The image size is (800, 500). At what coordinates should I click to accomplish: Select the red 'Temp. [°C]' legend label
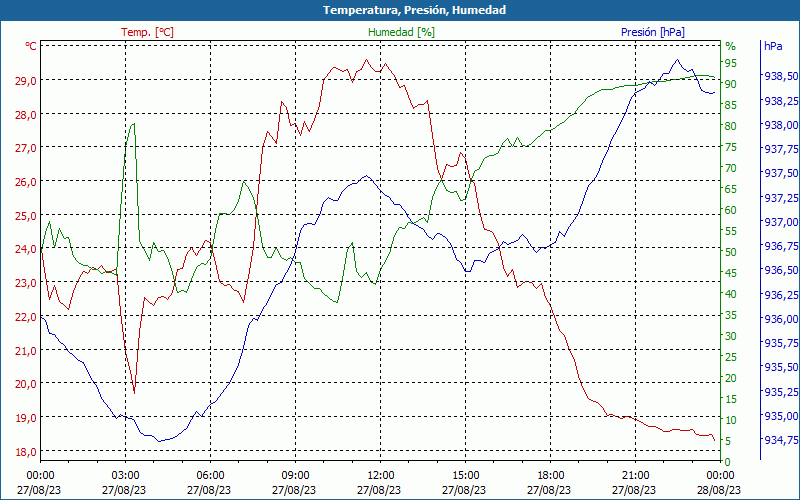coord(147,32)
